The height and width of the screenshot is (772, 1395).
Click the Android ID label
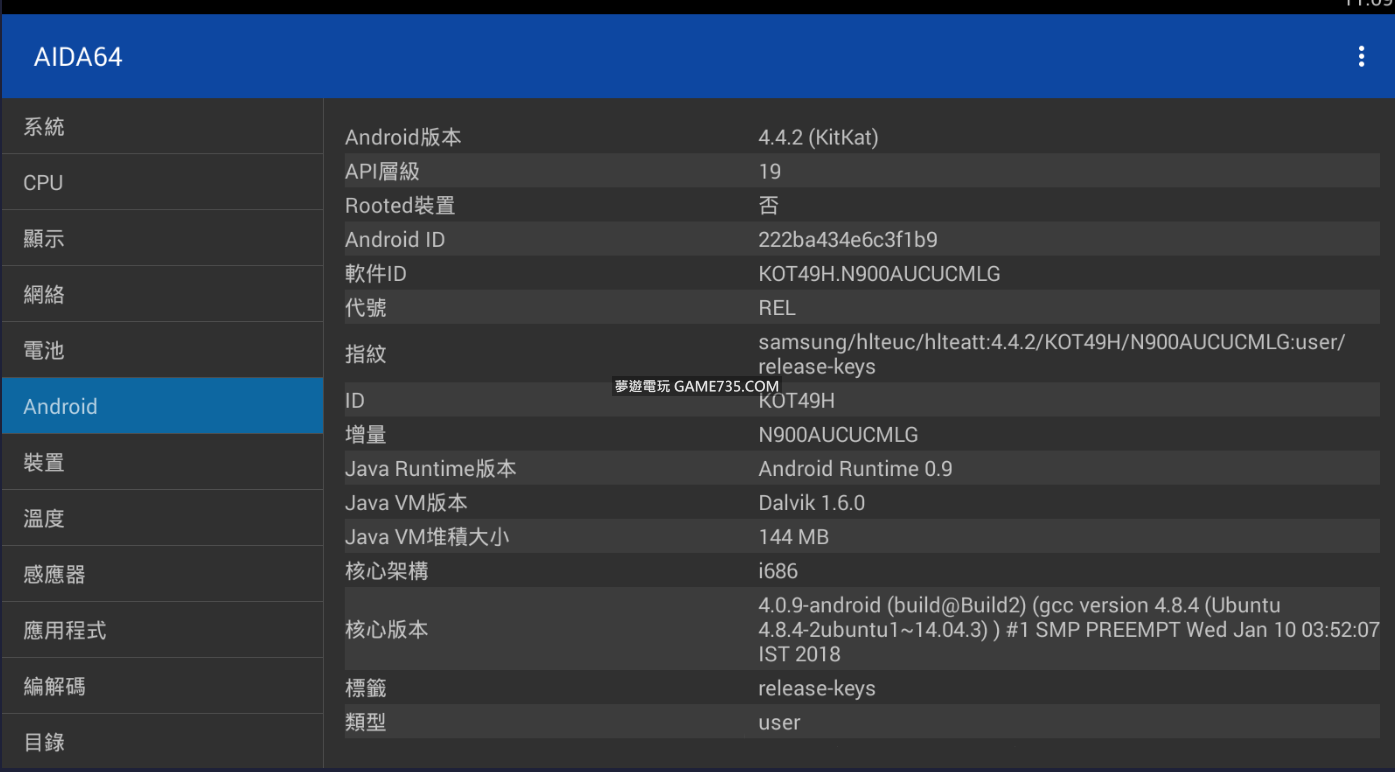tap(395, 239)
